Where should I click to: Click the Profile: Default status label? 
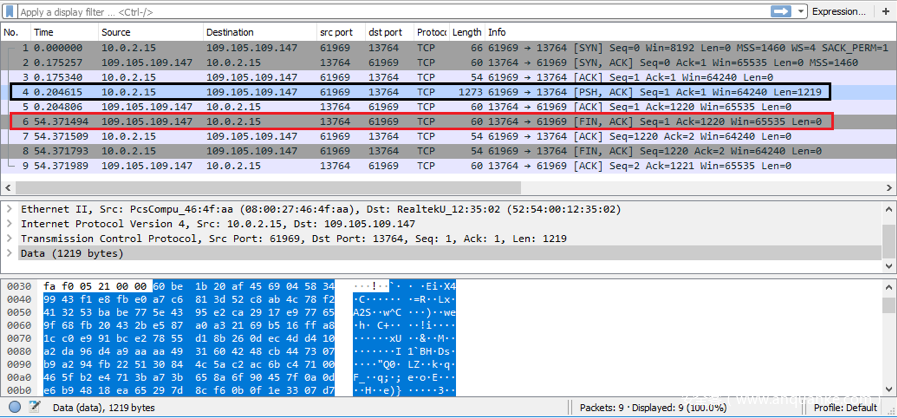pos(847,408)
